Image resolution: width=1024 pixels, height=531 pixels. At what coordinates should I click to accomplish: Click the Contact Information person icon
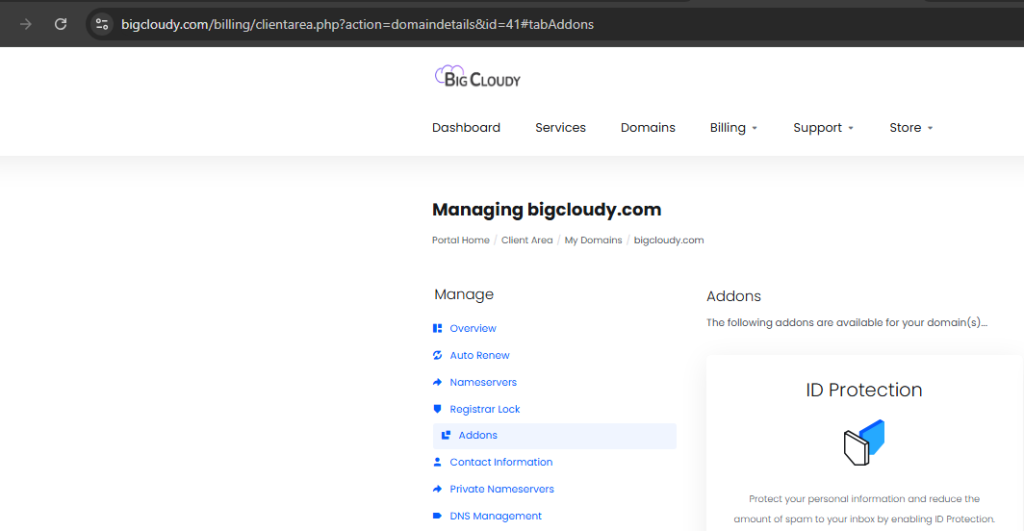437,462
